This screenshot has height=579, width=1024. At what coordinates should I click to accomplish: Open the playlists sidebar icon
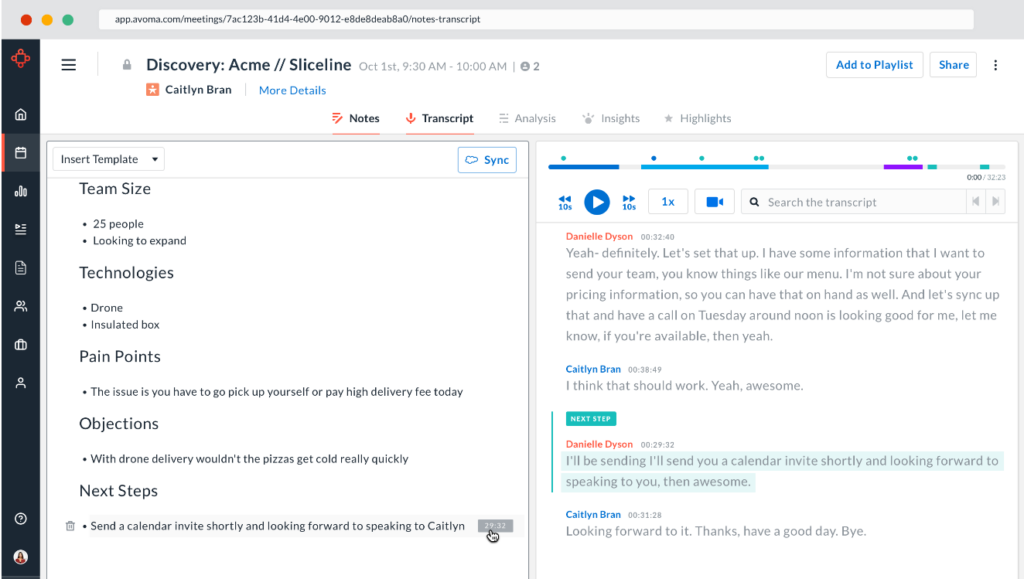click(21, 229)
